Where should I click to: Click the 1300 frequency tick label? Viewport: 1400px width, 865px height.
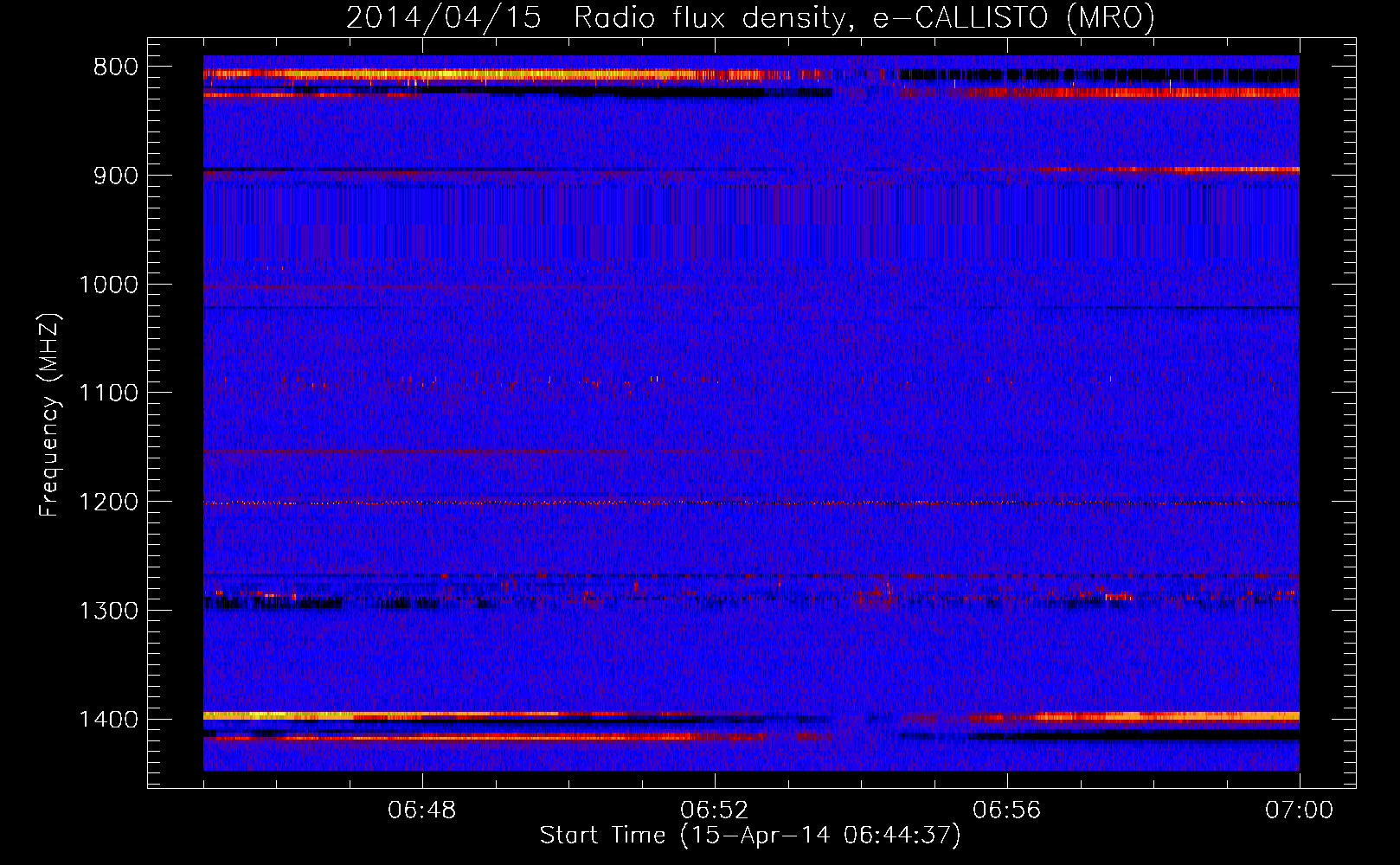pos(108,611)
